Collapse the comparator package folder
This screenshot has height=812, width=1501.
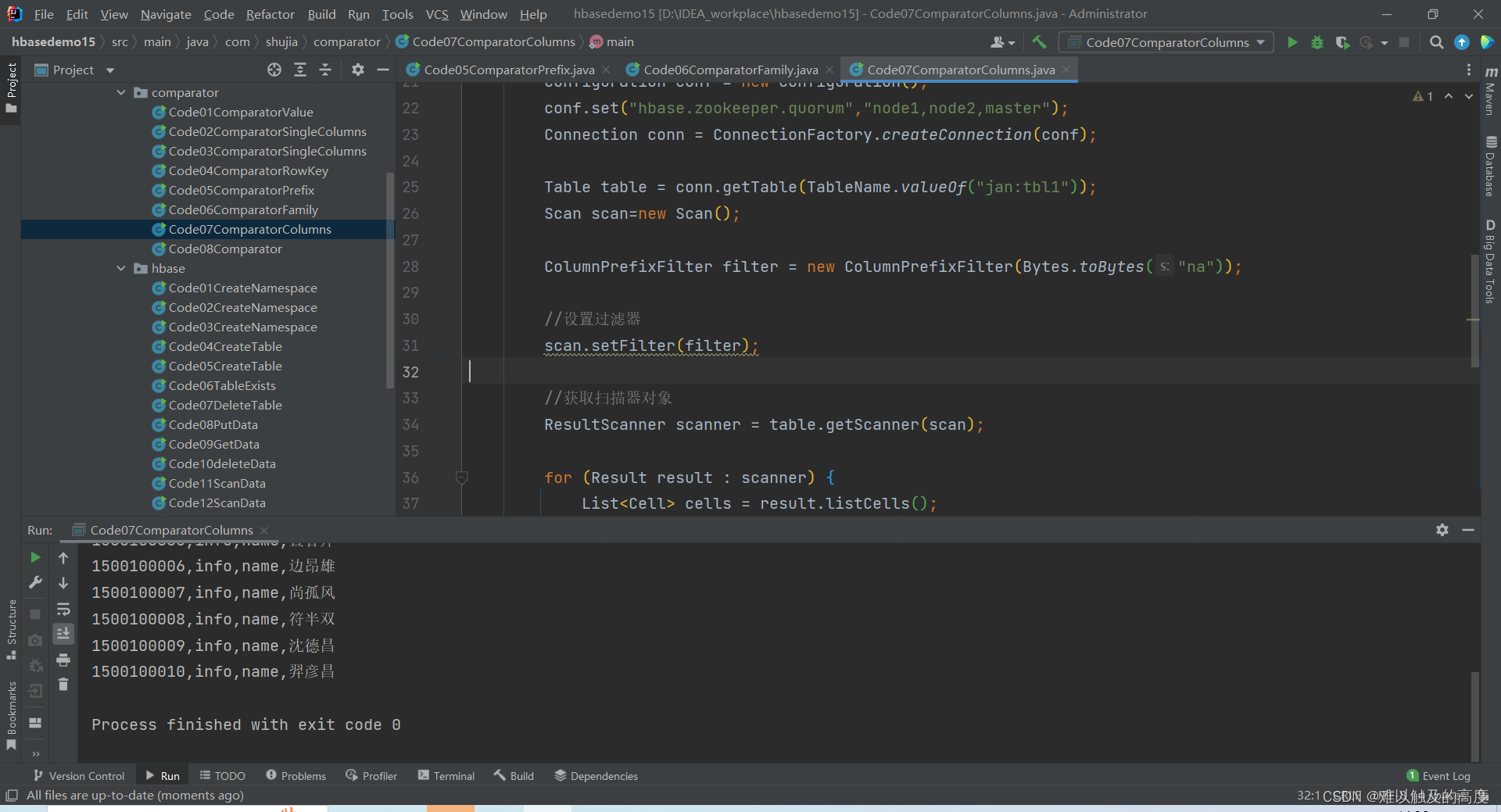tap(121, 92)
